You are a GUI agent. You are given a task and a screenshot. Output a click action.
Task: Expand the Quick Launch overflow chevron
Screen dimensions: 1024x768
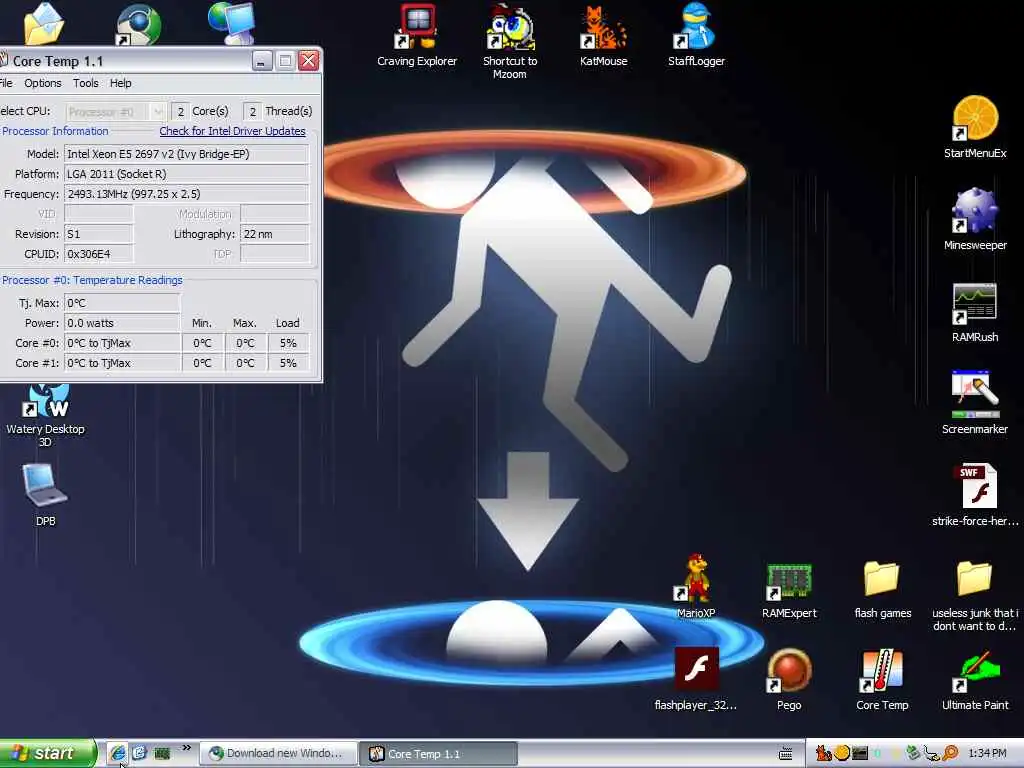187,748
